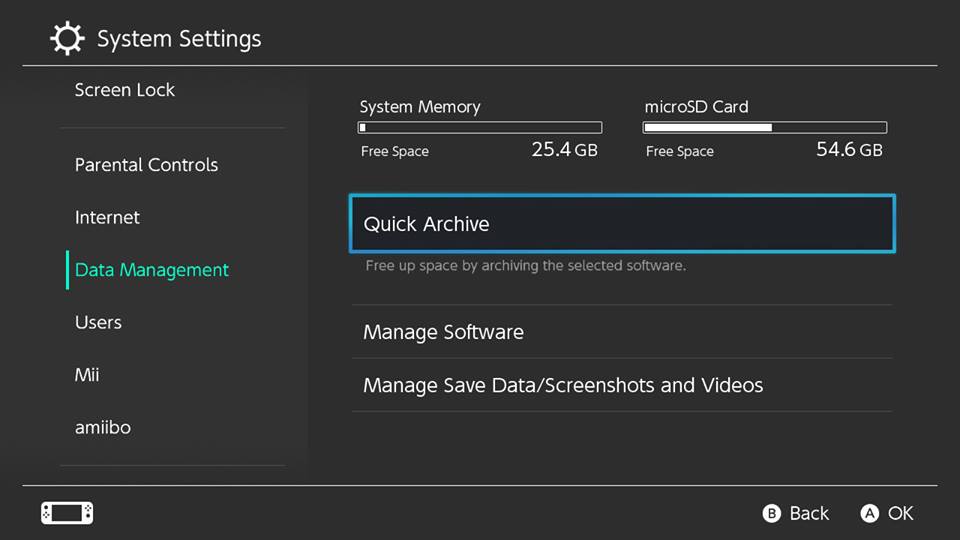Viewport: 960px width, 540px height.
Task: Open the Users section
Action: click(98, 322)
